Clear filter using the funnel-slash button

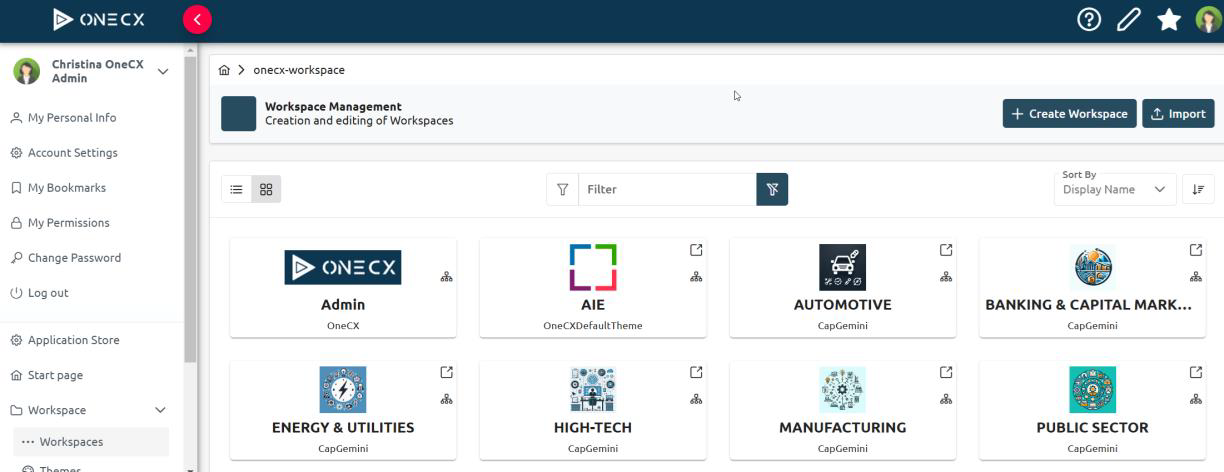tap(772, 189)
